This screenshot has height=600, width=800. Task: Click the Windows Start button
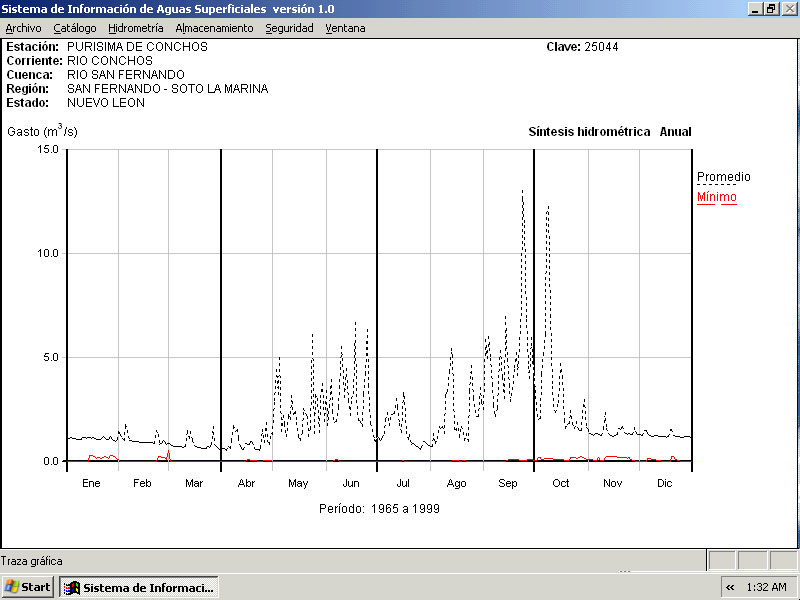click(x=28, y=587)
